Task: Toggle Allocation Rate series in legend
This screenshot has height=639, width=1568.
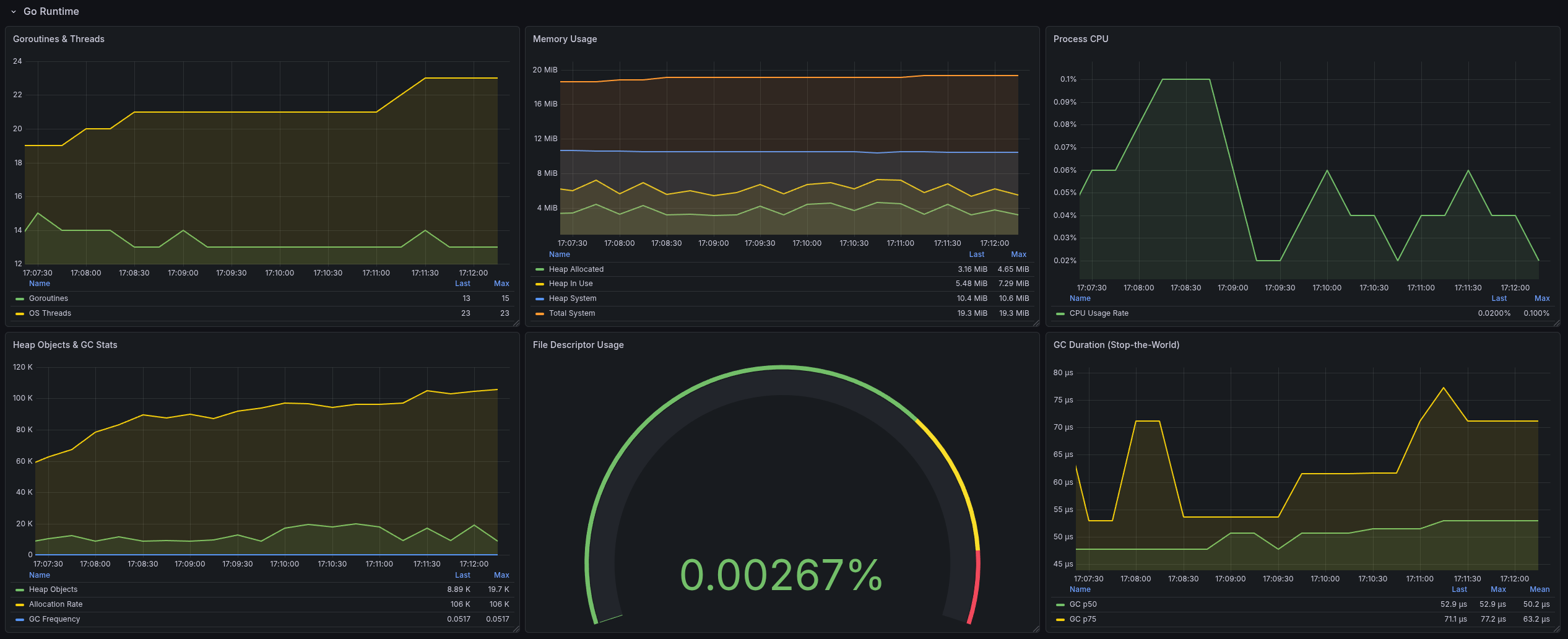Action: coord(56,604)
